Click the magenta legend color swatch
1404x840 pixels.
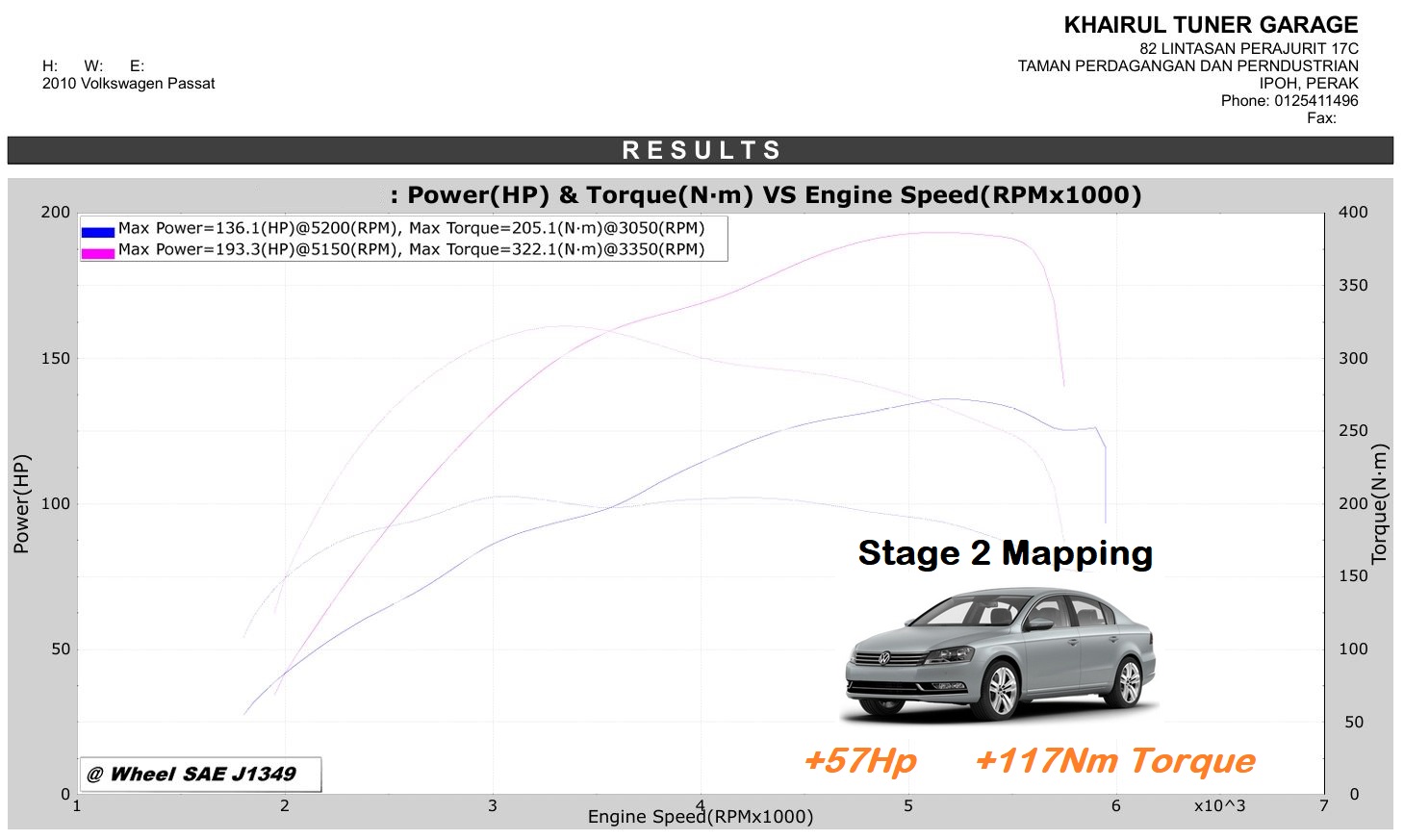click(x=98, y=252)
